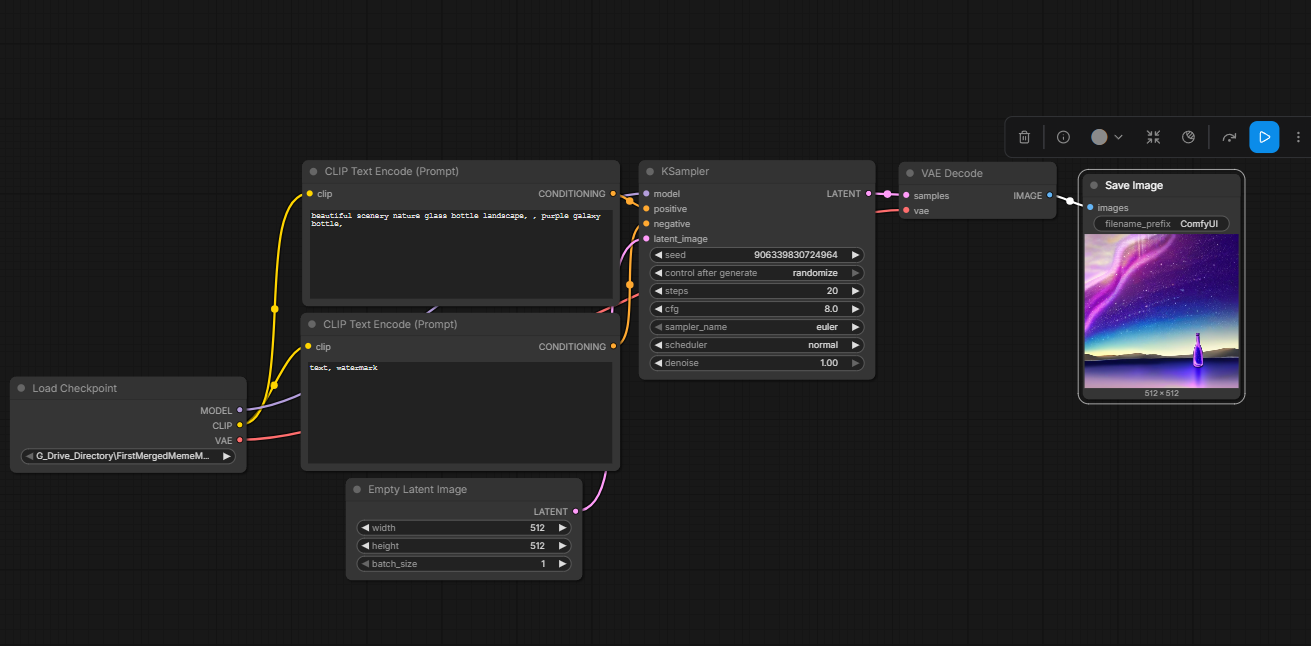1311x646 pixels.
Task: Click model input socket on KSampler
Action: [646, 193]
